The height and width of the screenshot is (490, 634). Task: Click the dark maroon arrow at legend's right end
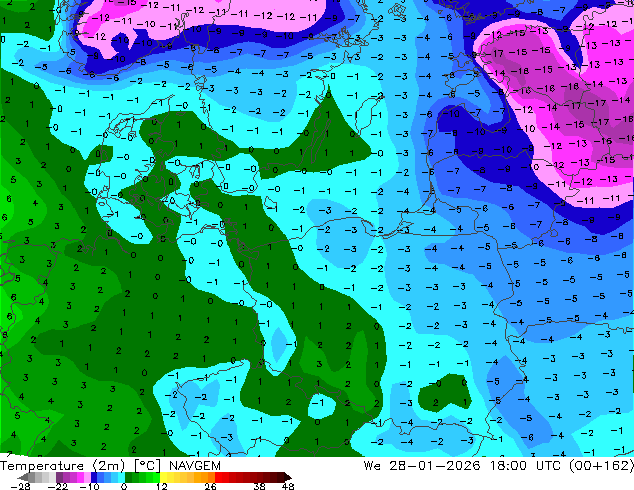click(288, 477)
